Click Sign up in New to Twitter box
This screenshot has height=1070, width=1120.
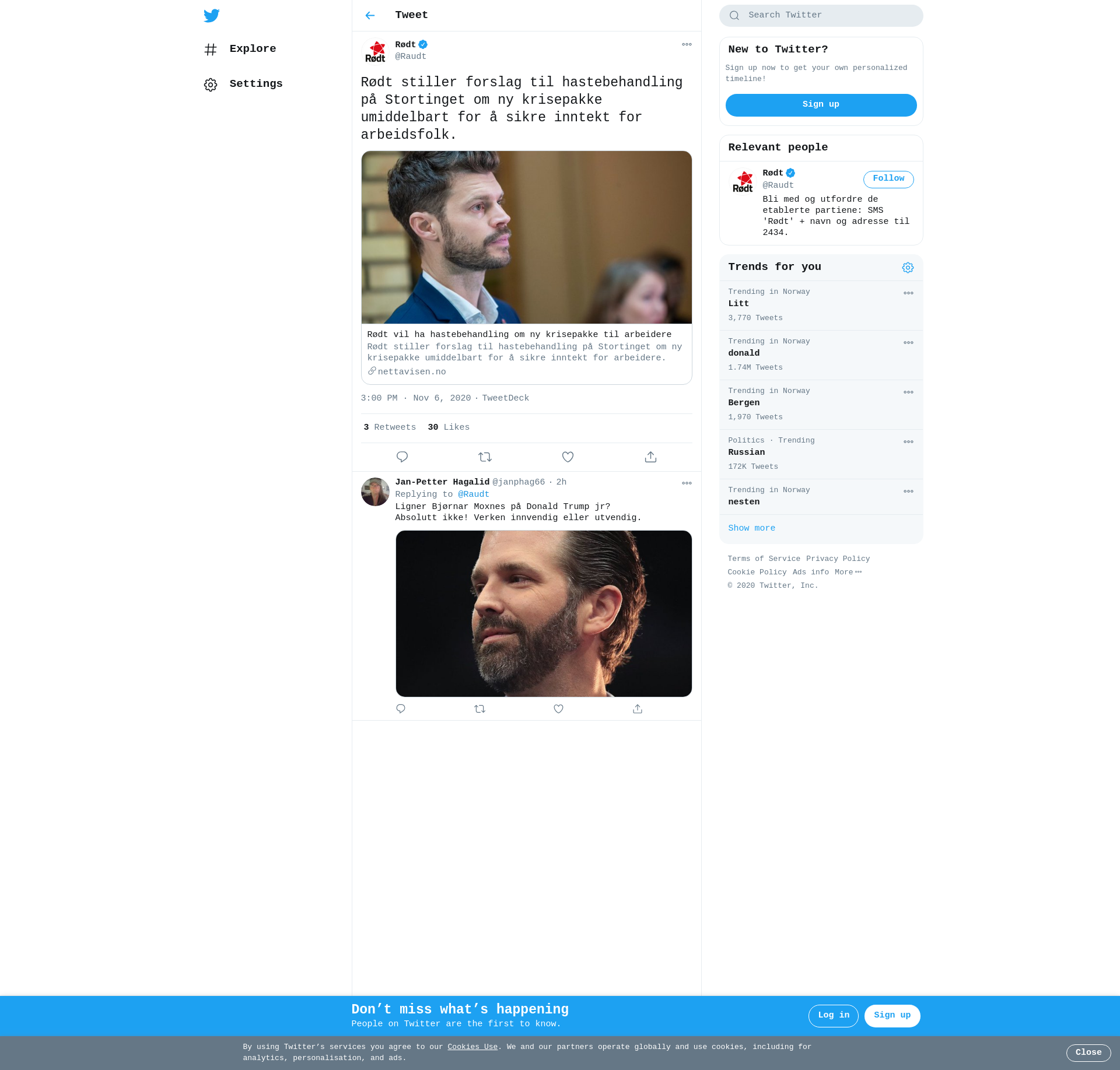(x=821, y=105)
